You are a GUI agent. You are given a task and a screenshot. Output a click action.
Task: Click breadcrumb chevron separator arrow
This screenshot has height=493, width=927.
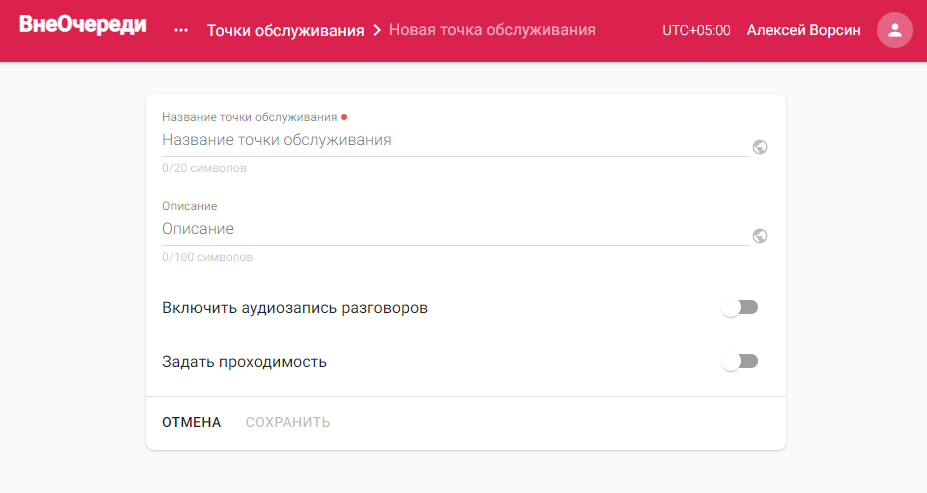pyautogui.click(x=377, y=30)
